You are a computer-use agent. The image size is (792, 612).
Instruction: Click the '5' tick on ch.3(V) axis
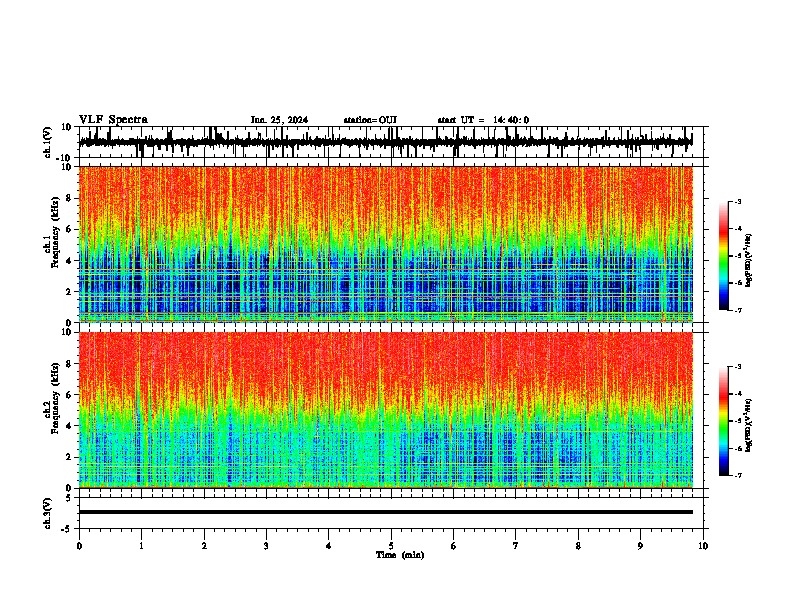tap(69, 497)
